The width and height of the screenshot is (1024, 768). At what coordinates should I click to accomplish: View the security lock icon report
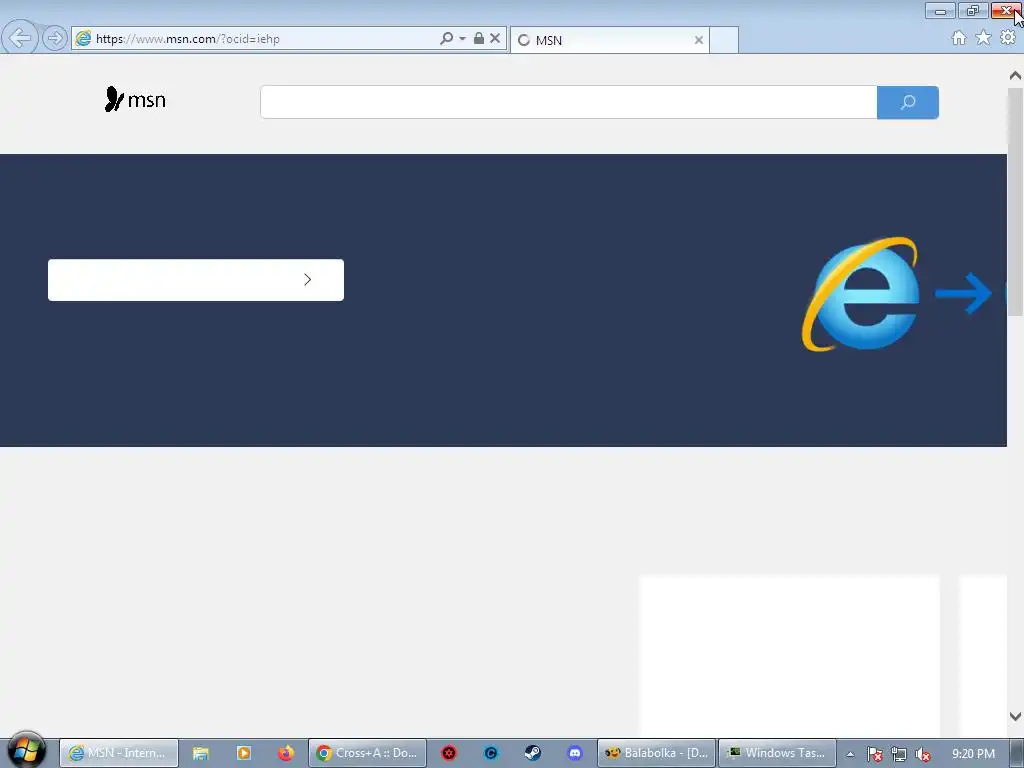click(x=479, y=39)
